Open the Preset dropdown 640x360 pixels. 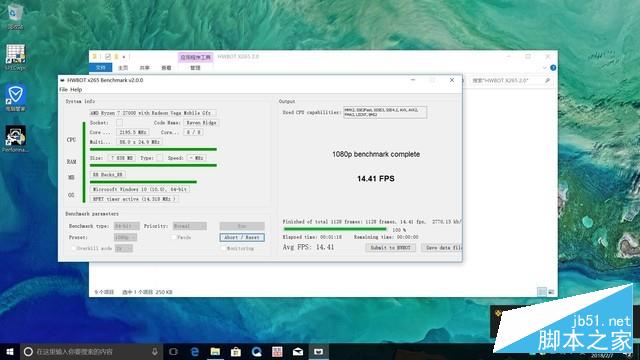click(125, 237)
